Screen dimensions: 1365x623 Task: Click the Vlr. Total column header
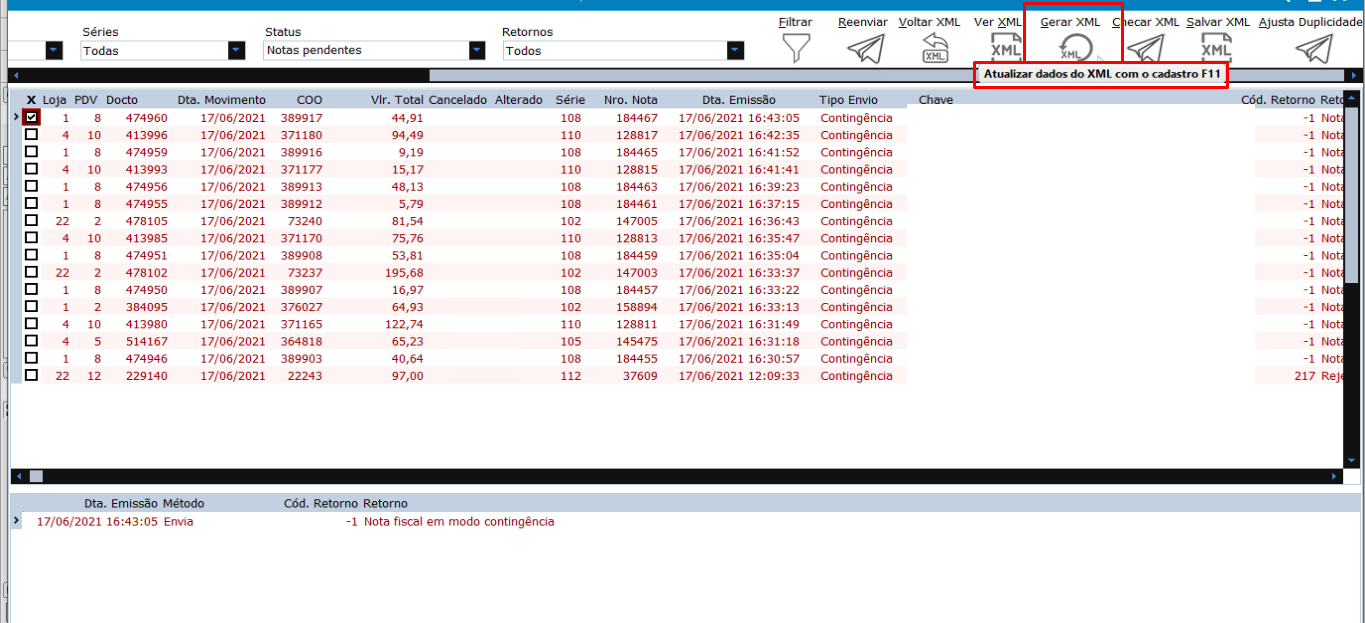[x=397, y=100]
